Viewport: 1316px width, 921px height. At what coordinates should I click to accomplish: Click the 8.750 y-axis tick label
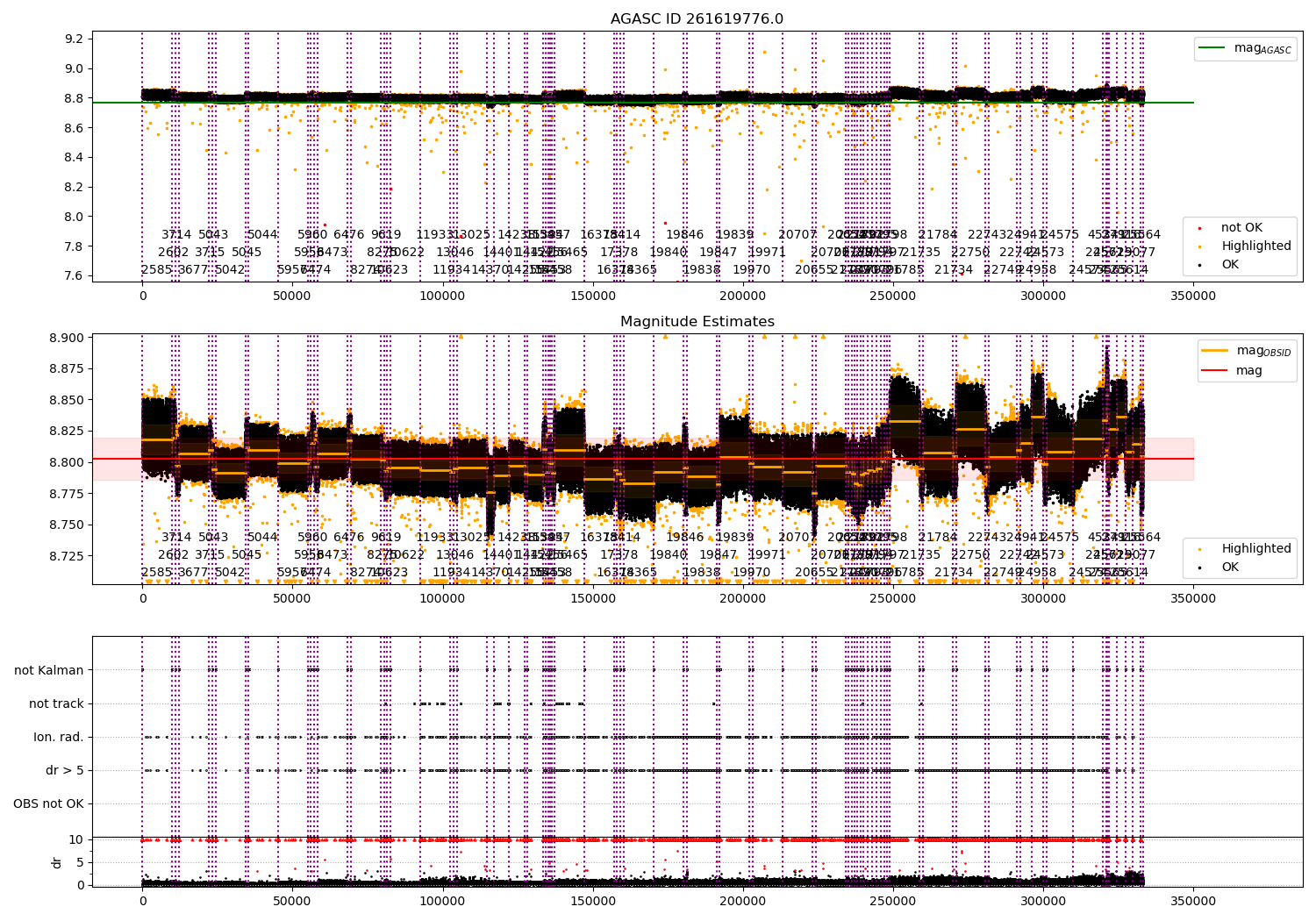68,525
